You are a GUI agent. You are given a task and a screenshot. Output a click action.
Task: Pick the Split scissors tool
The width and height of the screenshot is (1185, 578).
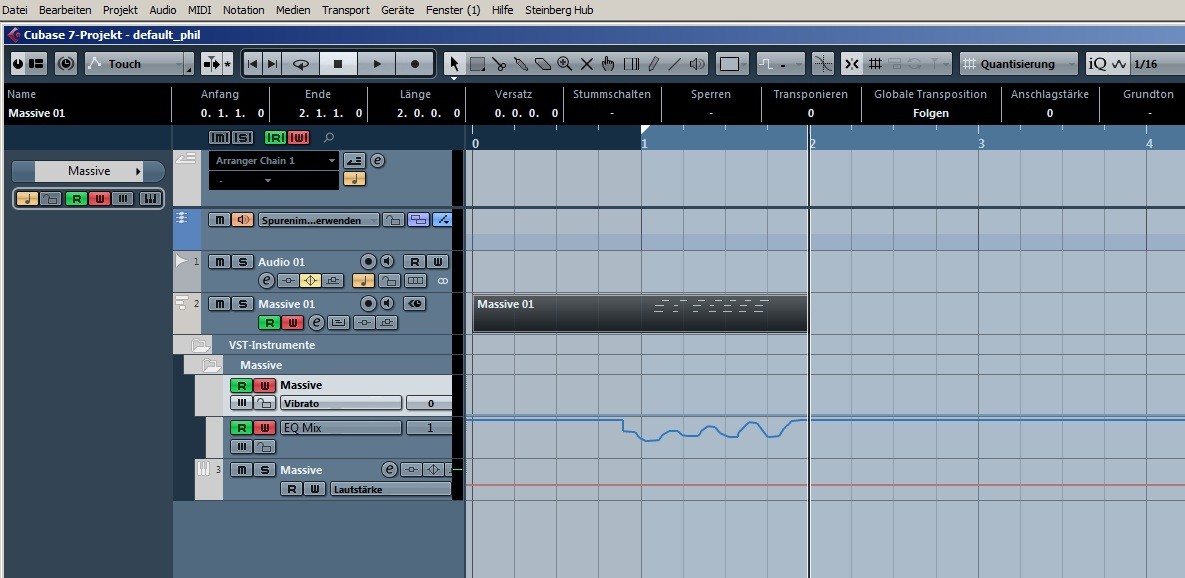[x=499, y=64]
